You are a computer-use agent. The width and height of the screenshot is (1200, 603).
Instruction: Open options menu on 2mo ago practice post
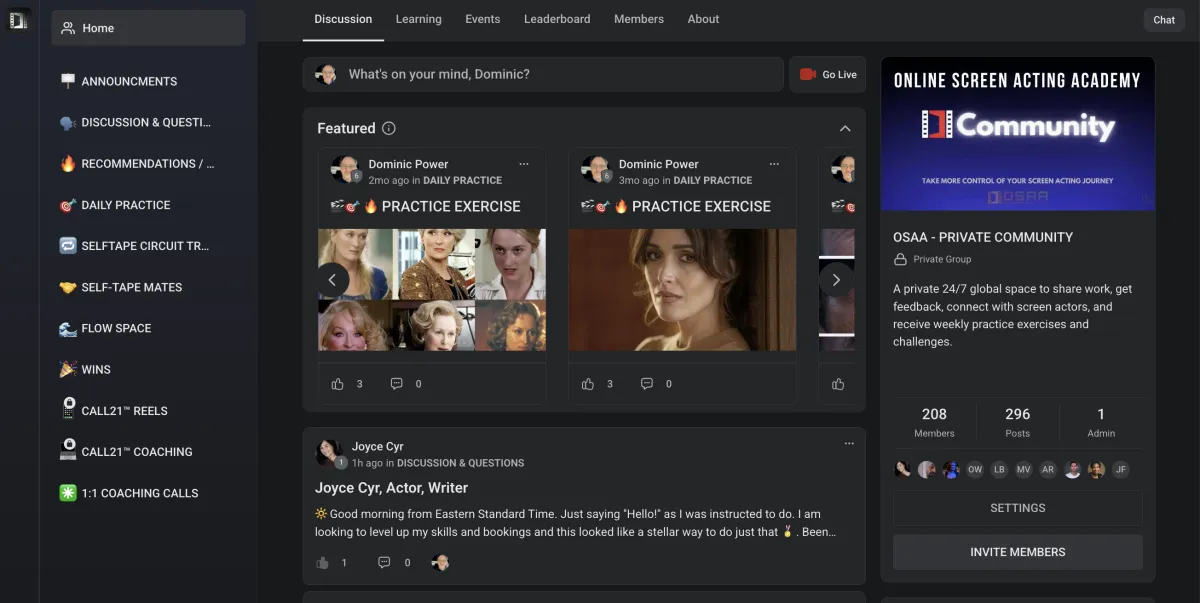pos(524,164)
